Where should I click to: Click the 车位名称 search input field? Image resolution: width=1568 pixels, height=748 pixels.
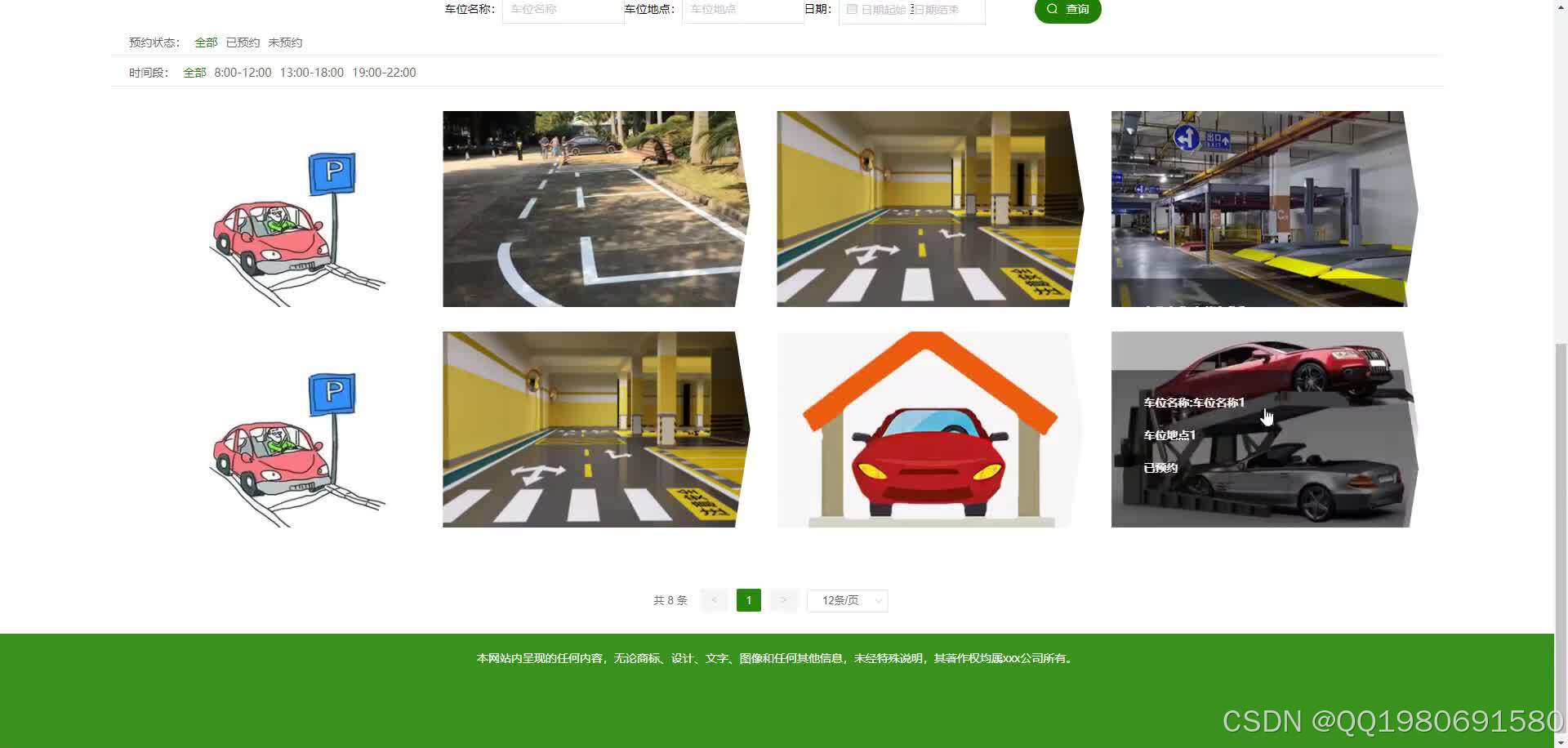pos(563,9)
